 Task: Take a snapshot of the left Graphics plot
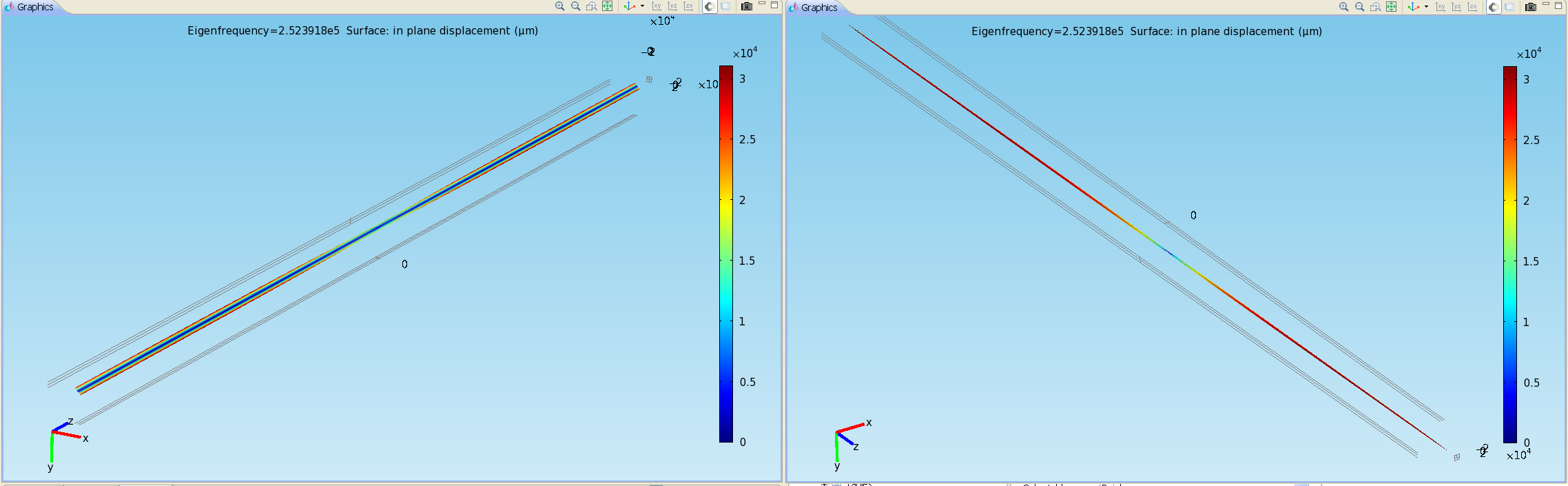point(746,6)
